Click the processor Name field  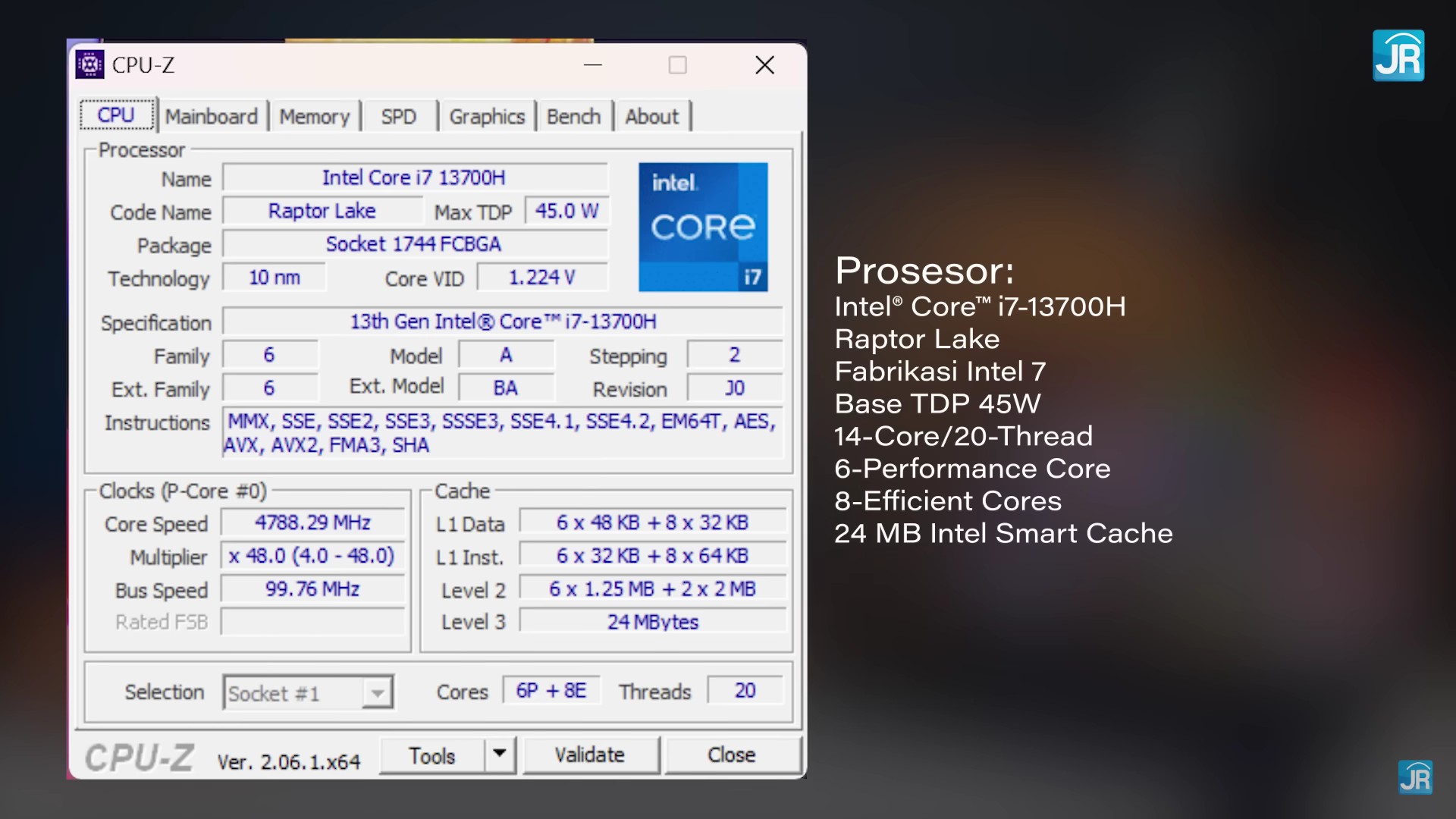(414, 178)
